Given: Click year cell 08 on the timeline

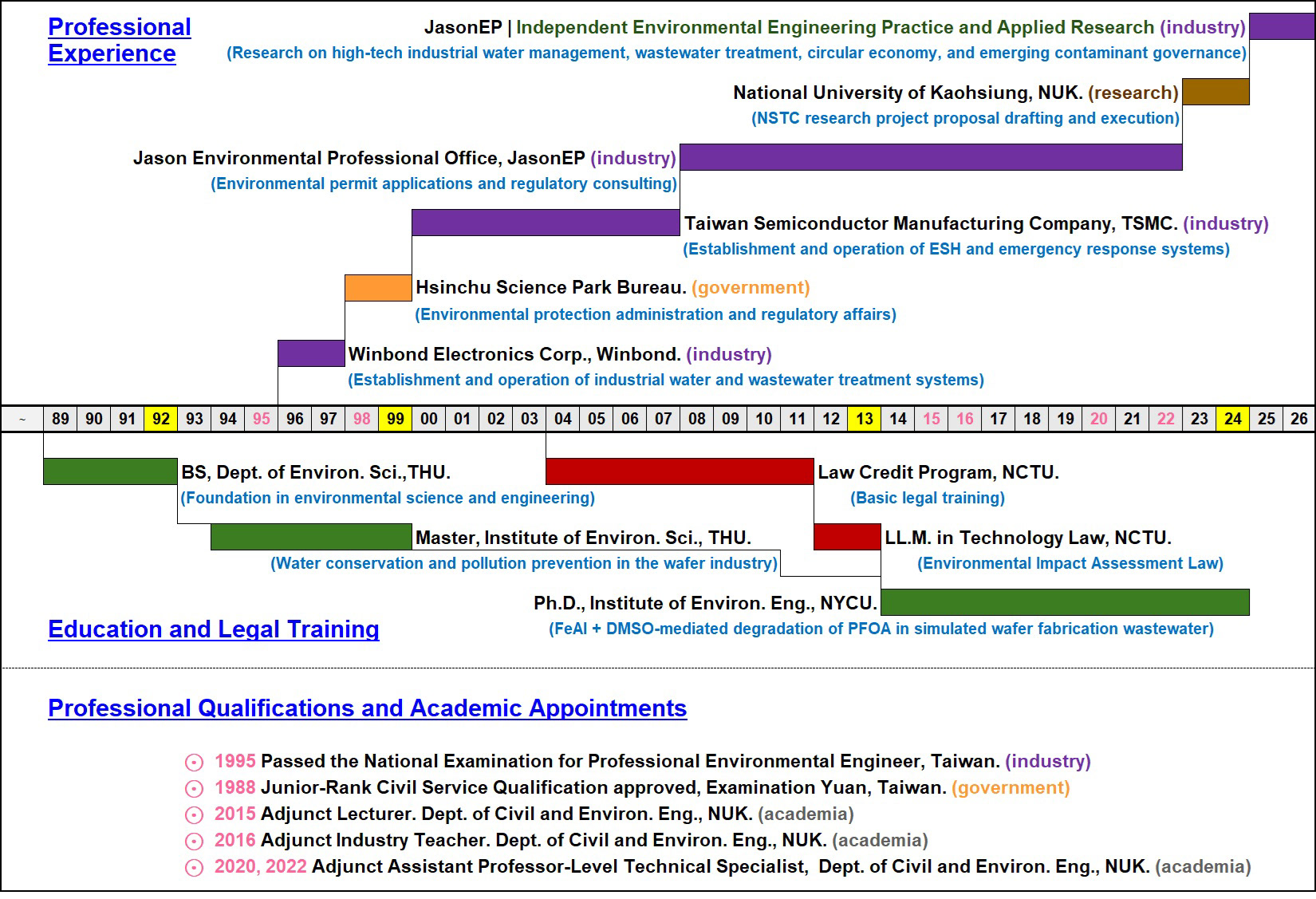Looking at the screenshot, I should coord(697,419).
